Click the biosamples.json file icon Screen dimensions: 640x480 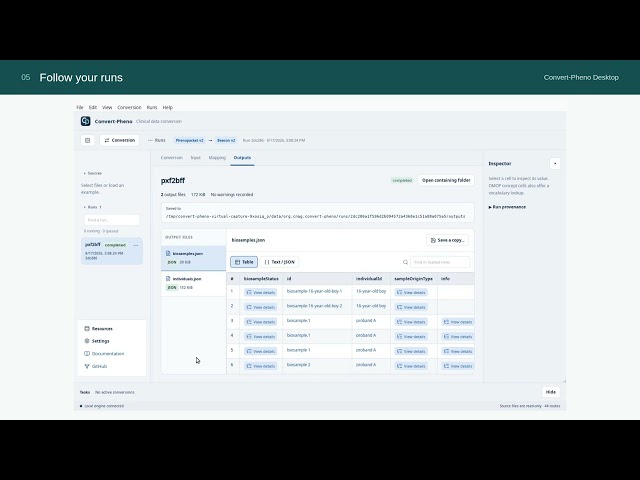point(168,253)
